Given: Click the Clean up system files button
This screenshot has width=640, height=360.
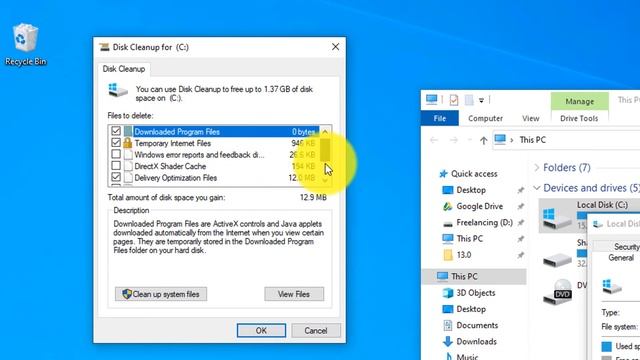Looking at the screenshot, I should click(161, 294).
